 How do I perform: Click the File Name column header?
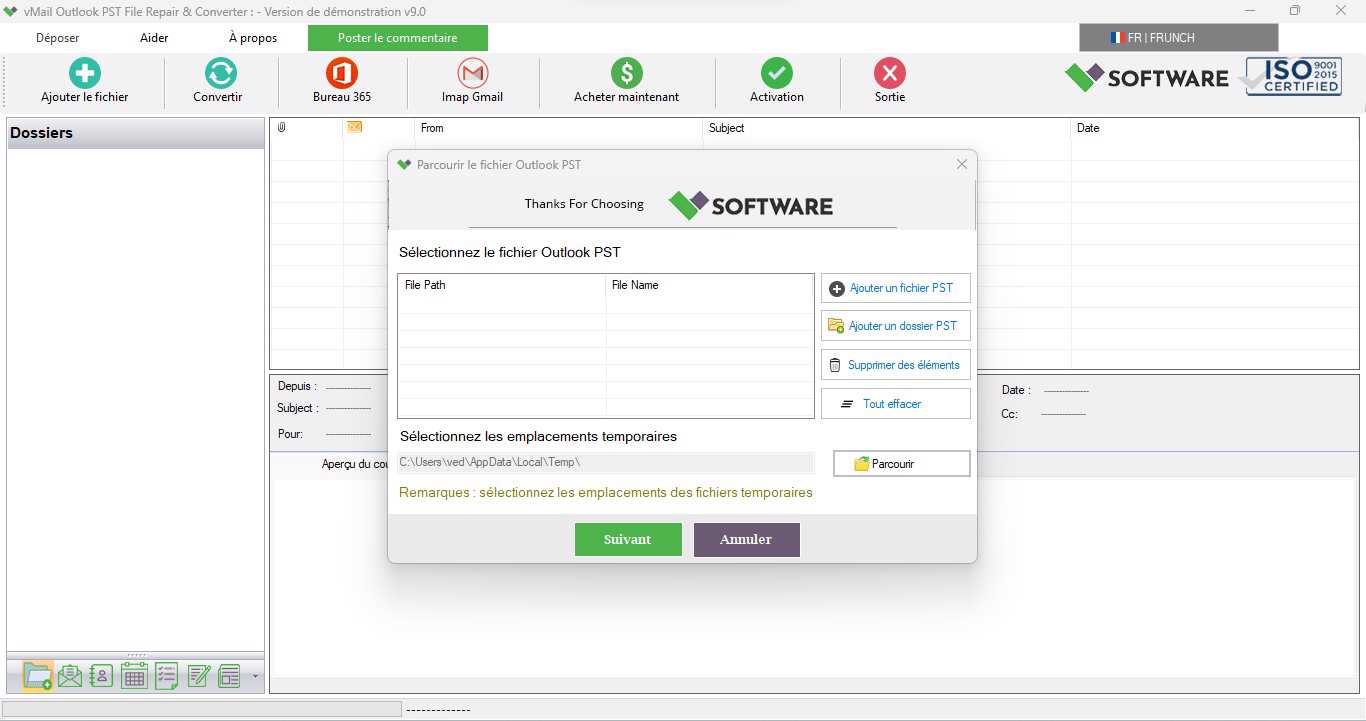pos(710,285)
